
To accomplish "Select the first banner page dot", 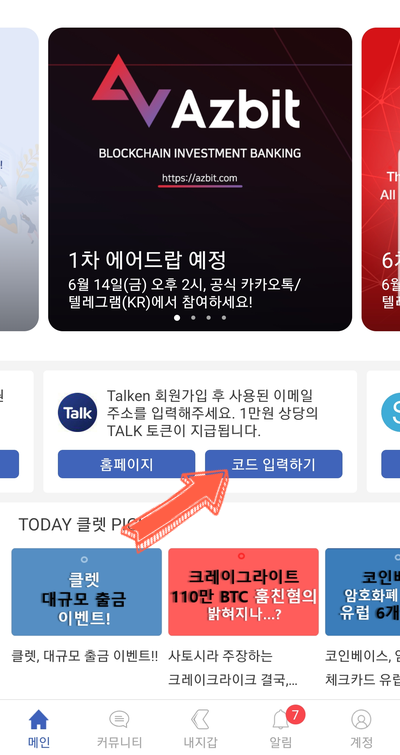I will [177, 318].
